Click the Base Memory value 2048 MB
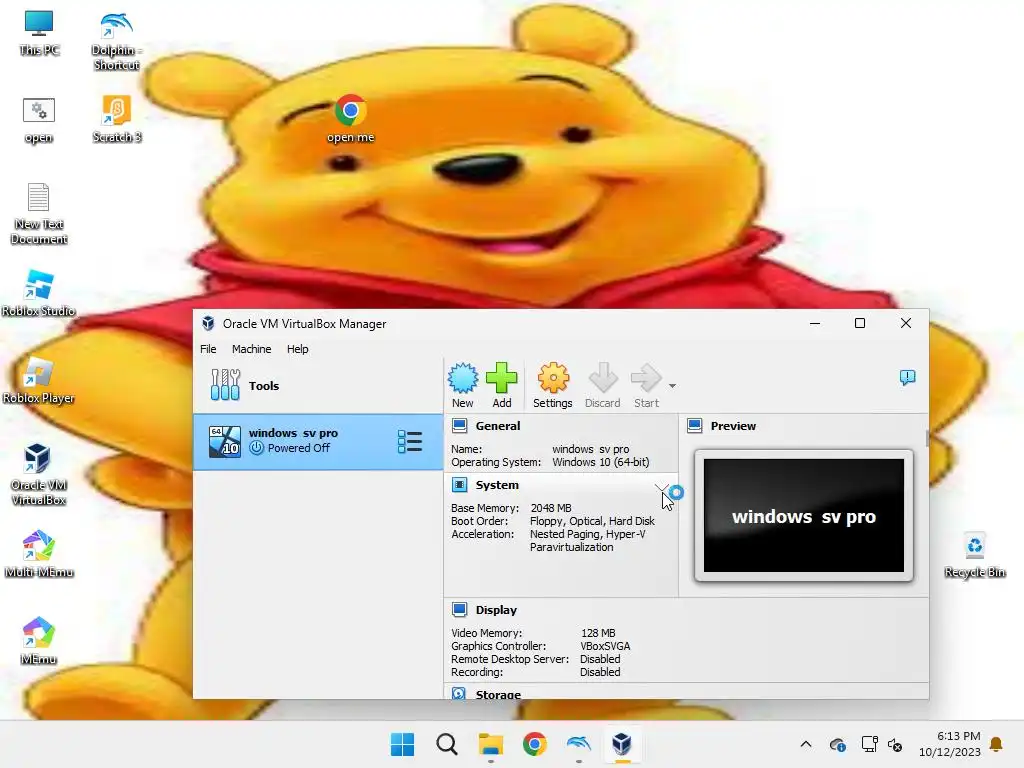This screenshot has width=1024, height=768. point(551,508)
